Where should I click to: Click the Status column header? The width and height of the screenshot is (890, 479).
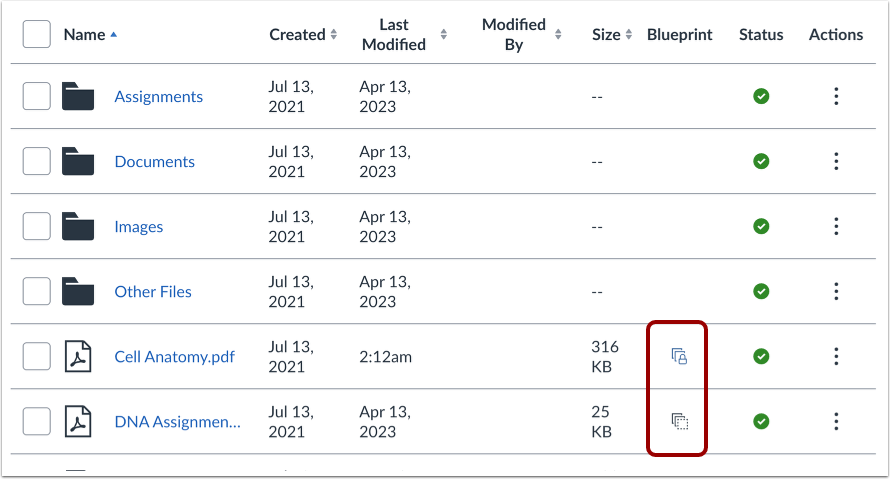[x=761, y=35]
